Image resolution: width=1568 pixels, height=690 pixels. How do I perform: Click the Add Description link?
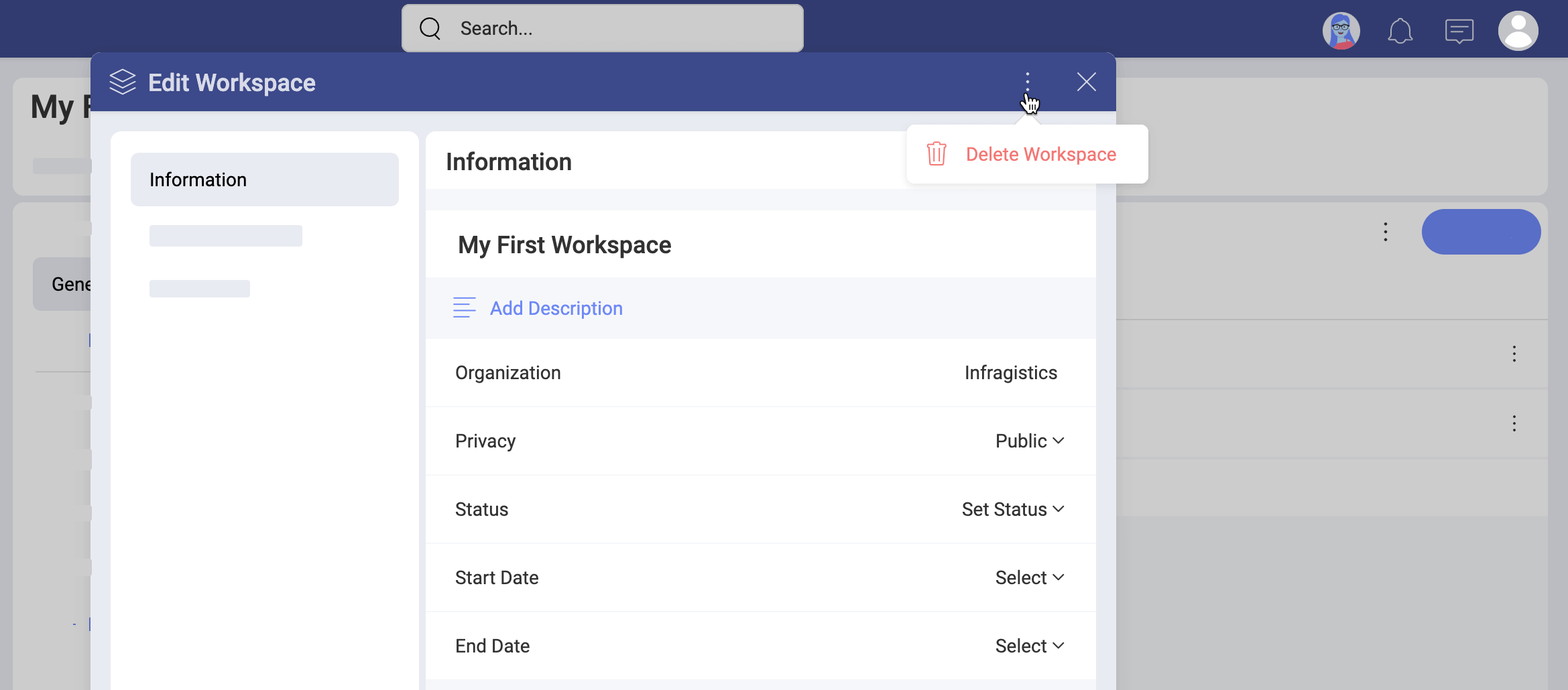[556, 308]
